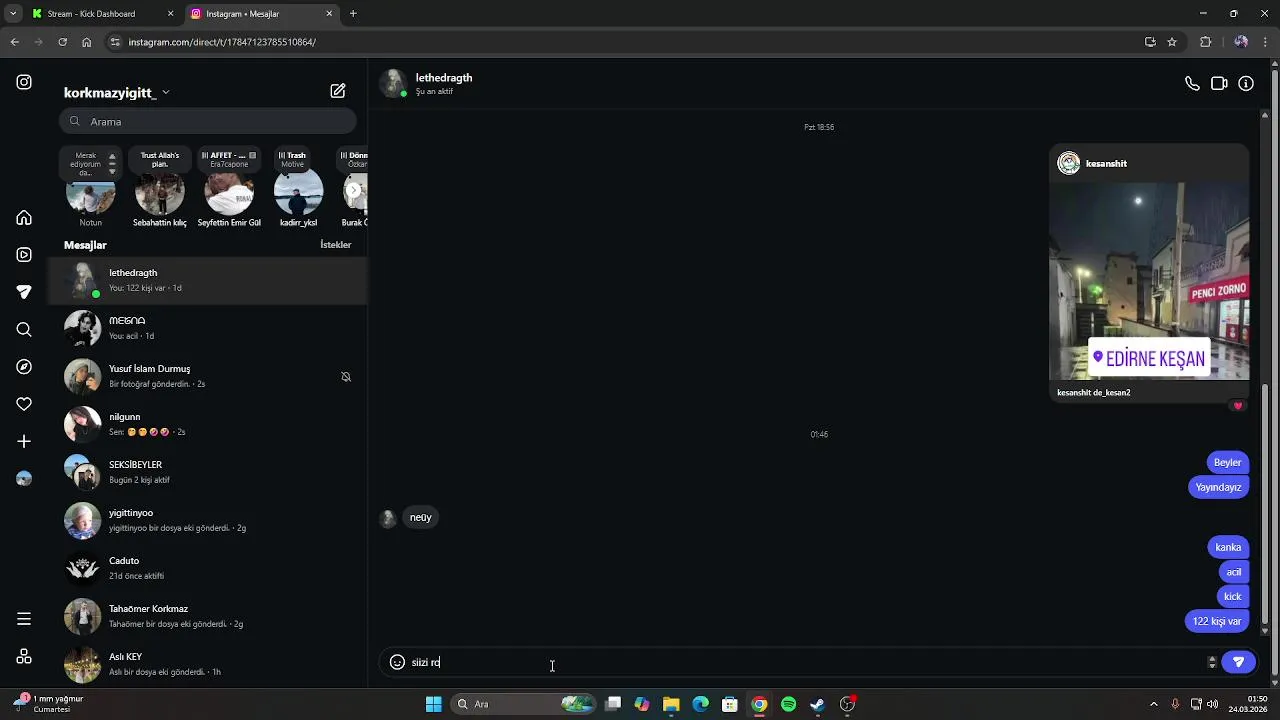
Task: Select the "122 kişi var" sent message
Action: 1216,621
